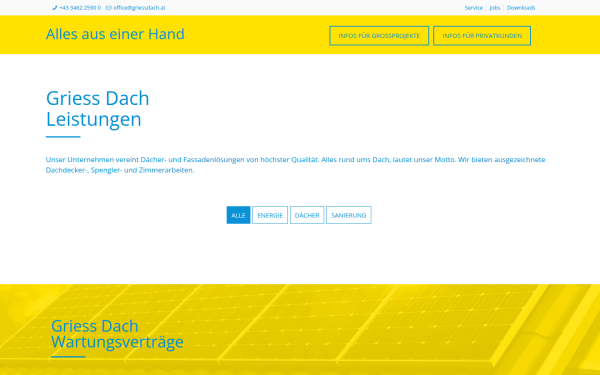600x375 pixels.
Task: Select the Sanierung filter tab
Action: click(349, 215)
